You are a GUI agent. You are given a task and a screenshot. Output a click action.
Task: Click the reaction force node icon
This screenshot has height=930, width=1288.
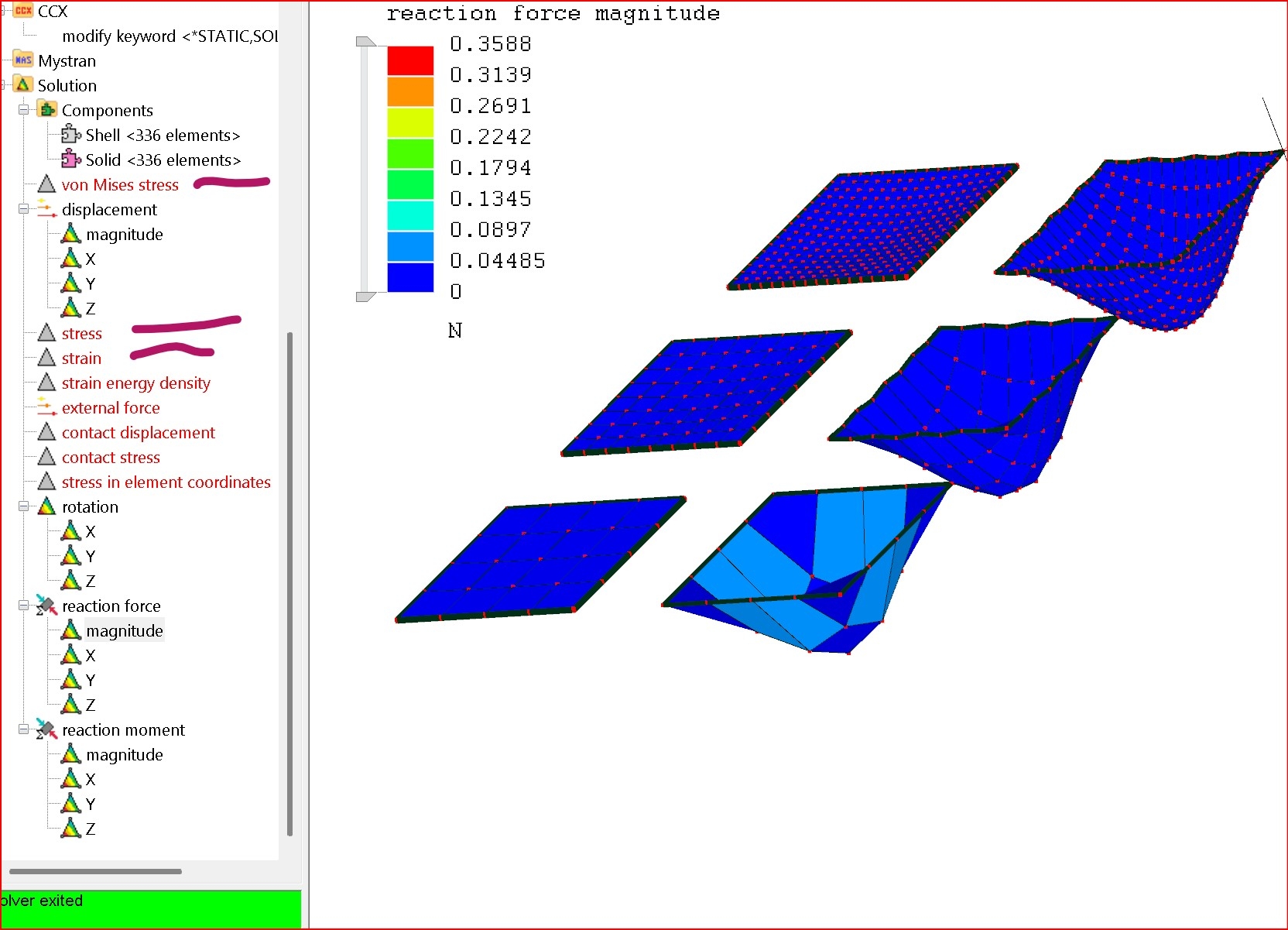(46, 606)
